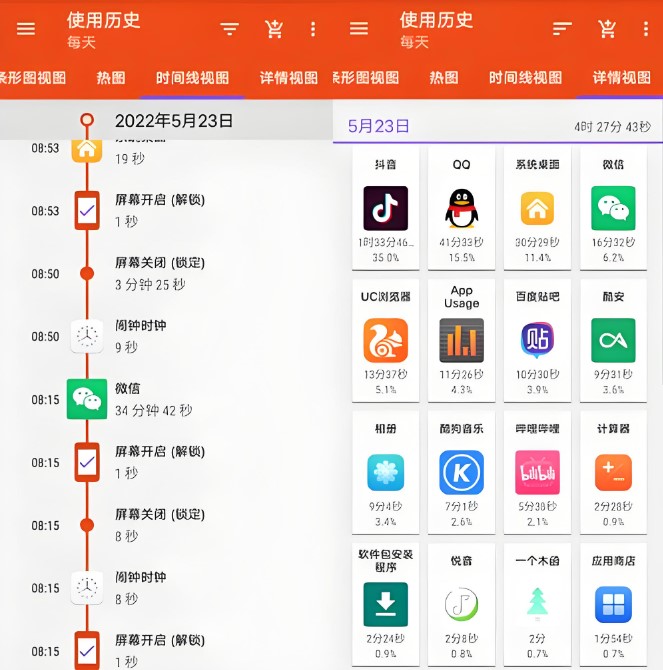This screenshot has width=663, height=670.
Task: Open the 一个木函 tree icon card
Action: coord(537,605)
